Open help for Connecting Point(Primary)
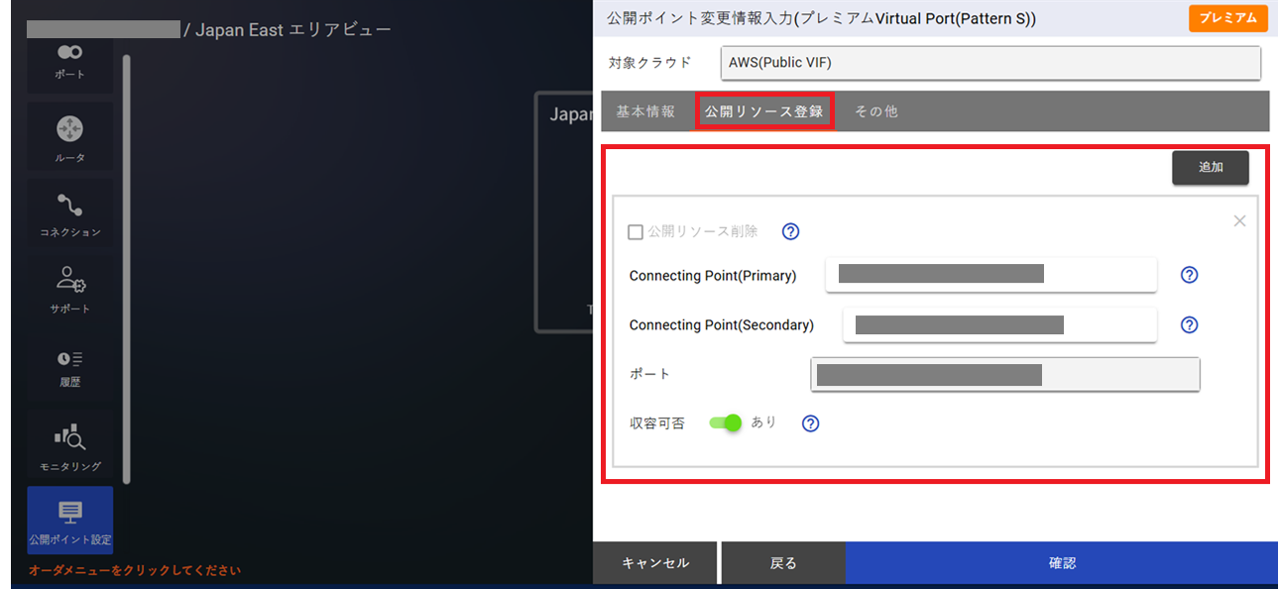 [x=1189, y=274]
